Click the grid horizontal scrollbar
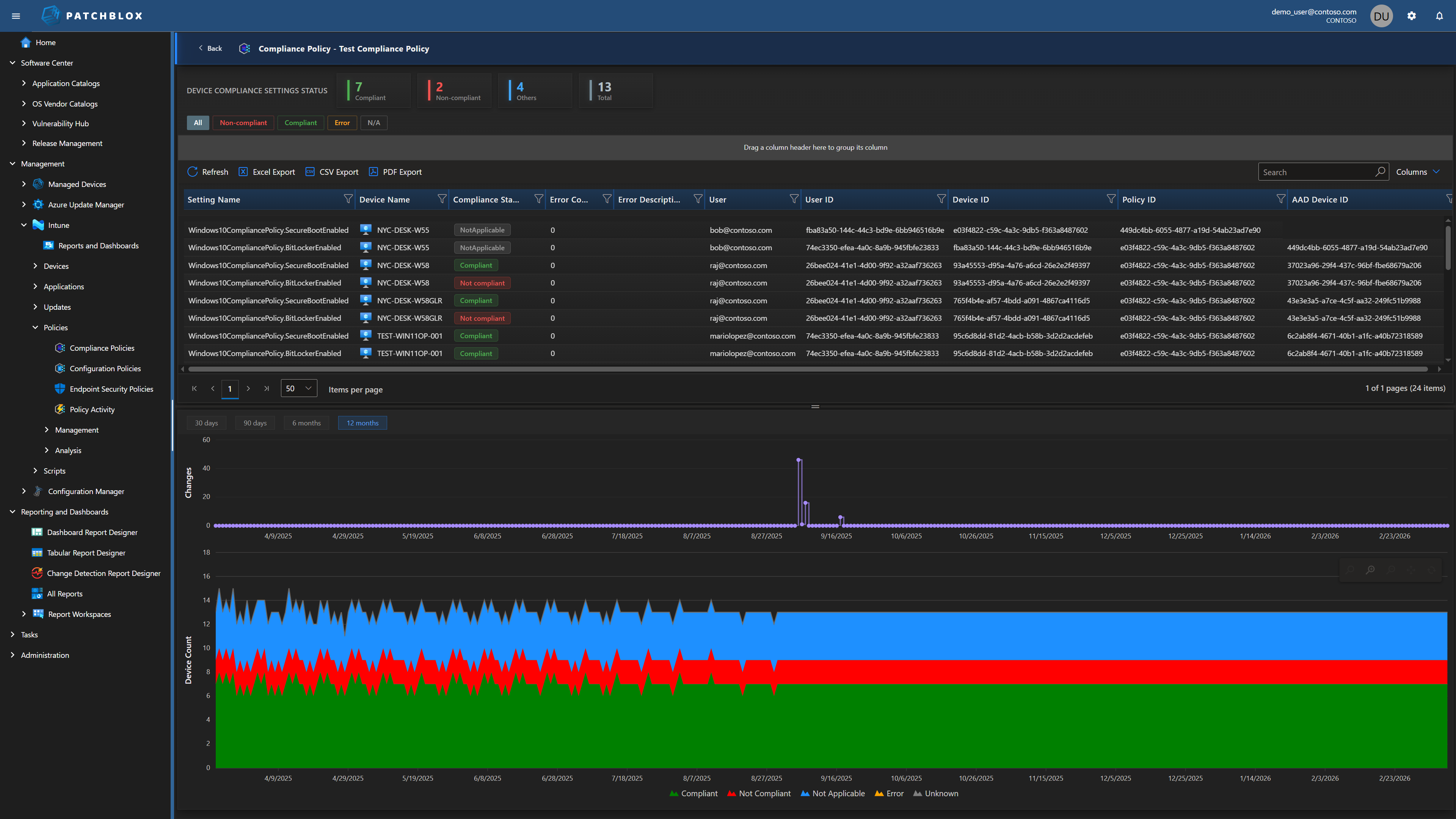Image resolution: width=1456 pixels, height=819 pixels. 808,369
